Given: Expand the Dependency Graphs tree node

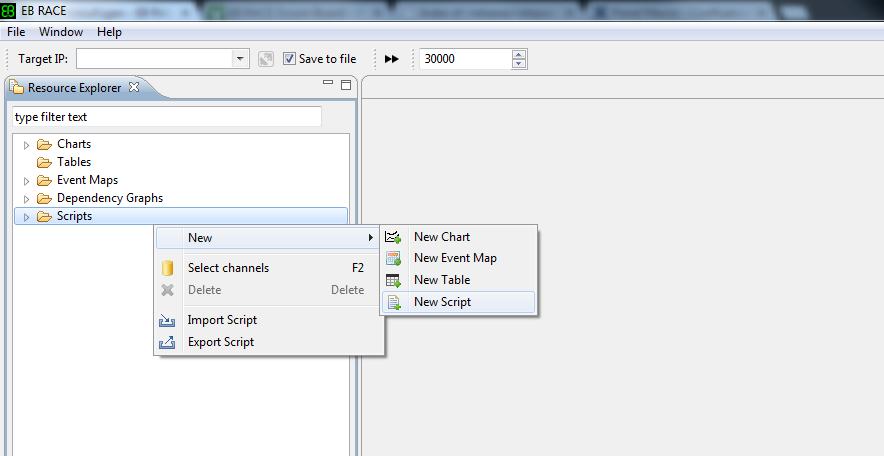Looking at the screenshot, I should click(26, 199).
